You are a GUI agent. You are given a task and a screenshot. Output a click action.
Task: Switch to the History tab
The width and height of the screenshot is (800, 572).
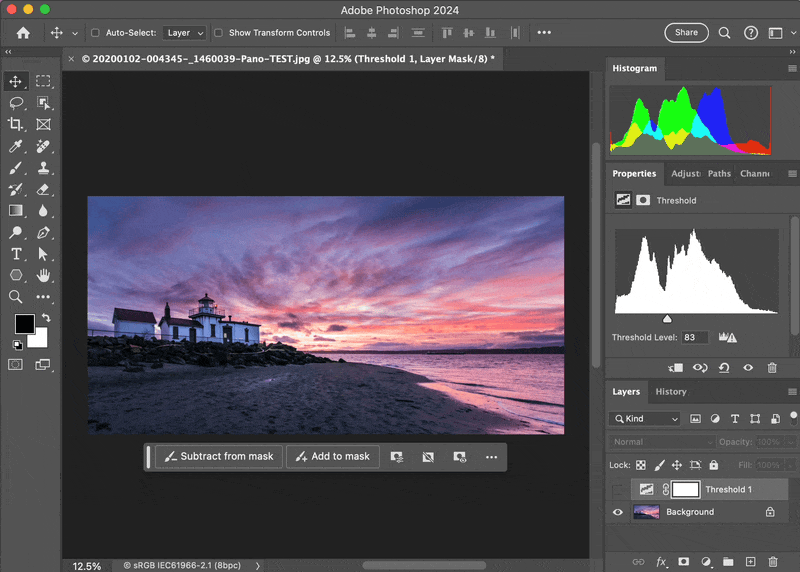click(x=671, y=392)
